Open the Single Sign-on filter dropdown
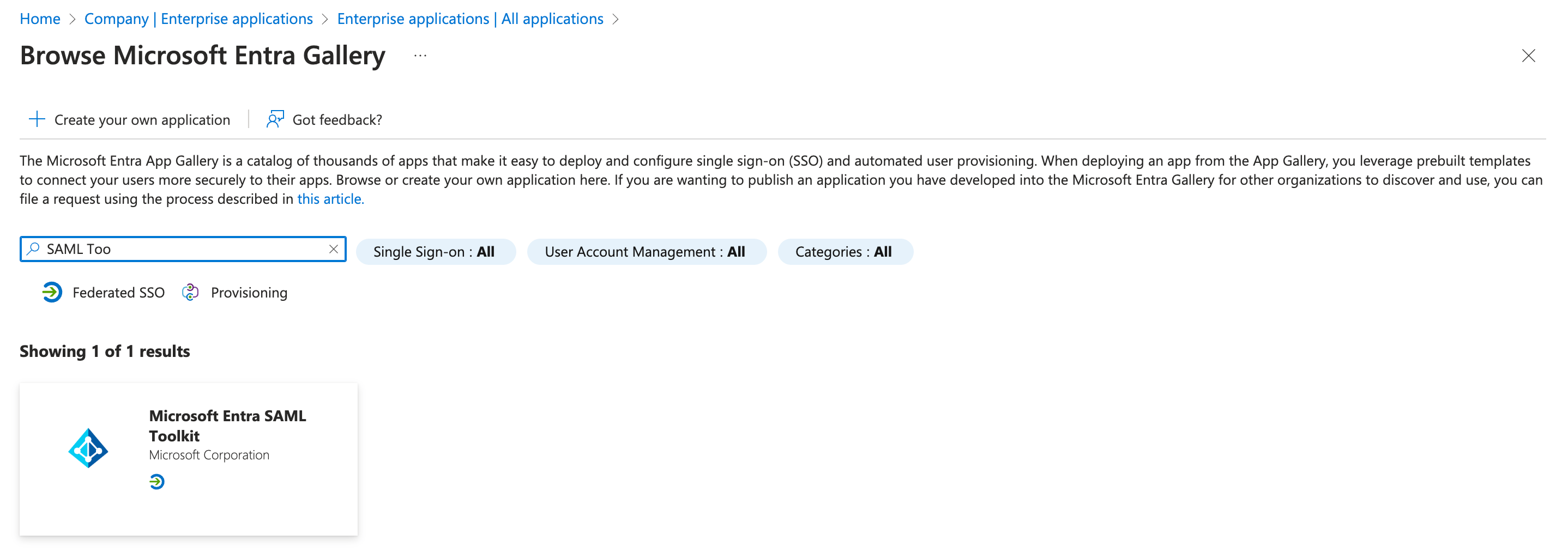This screenshot has height=558, width=1568. click(x=435, y=252)
